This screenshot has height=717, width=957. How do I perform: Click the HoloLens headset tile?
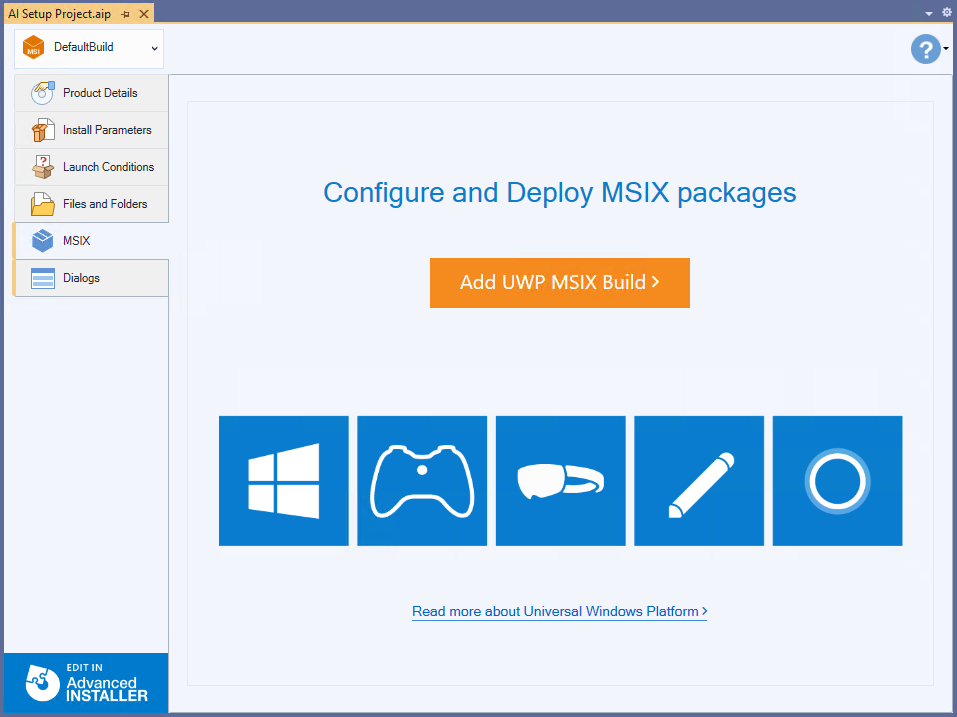click(x=560, y=481)
